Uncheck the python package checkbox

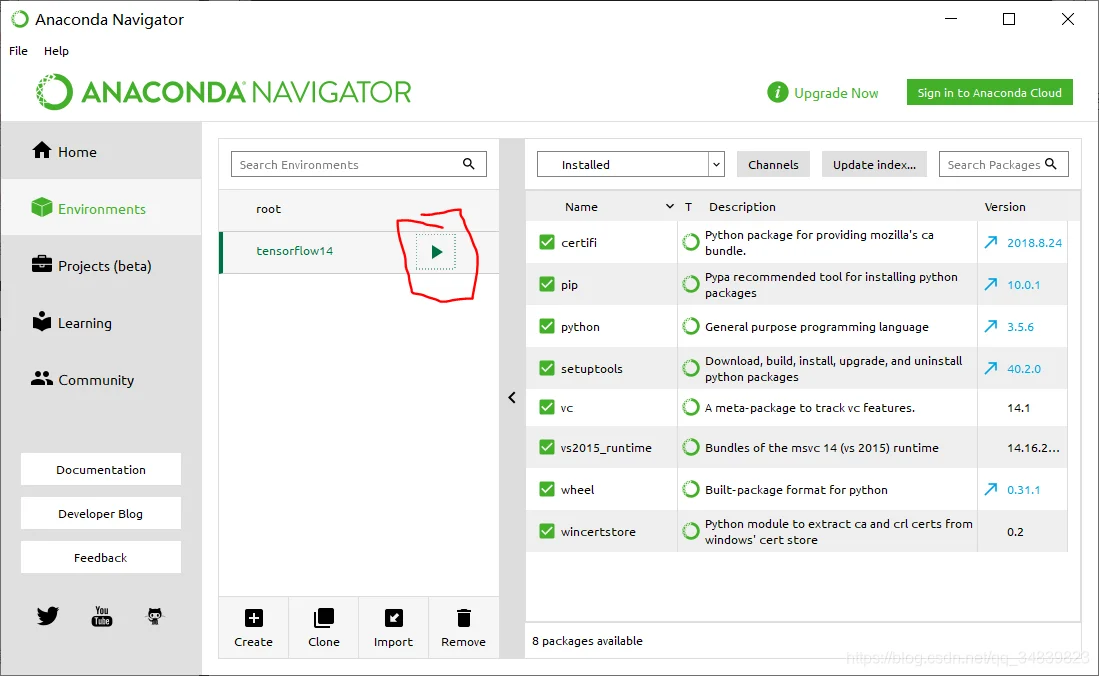[x=547, y=326]
